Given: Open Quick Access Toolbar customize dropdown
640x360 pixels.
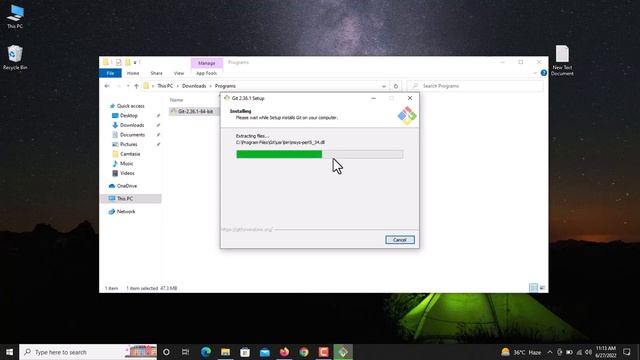Looking at the screenshot, I should [135, 62].
